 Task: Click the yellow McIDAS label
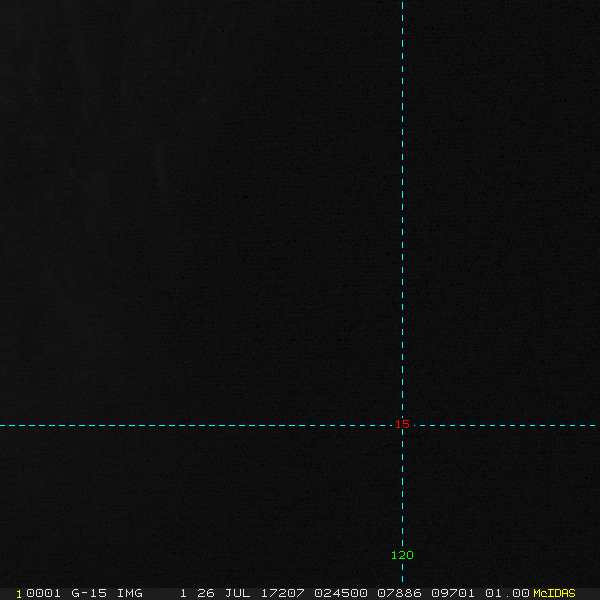point(554,593)
